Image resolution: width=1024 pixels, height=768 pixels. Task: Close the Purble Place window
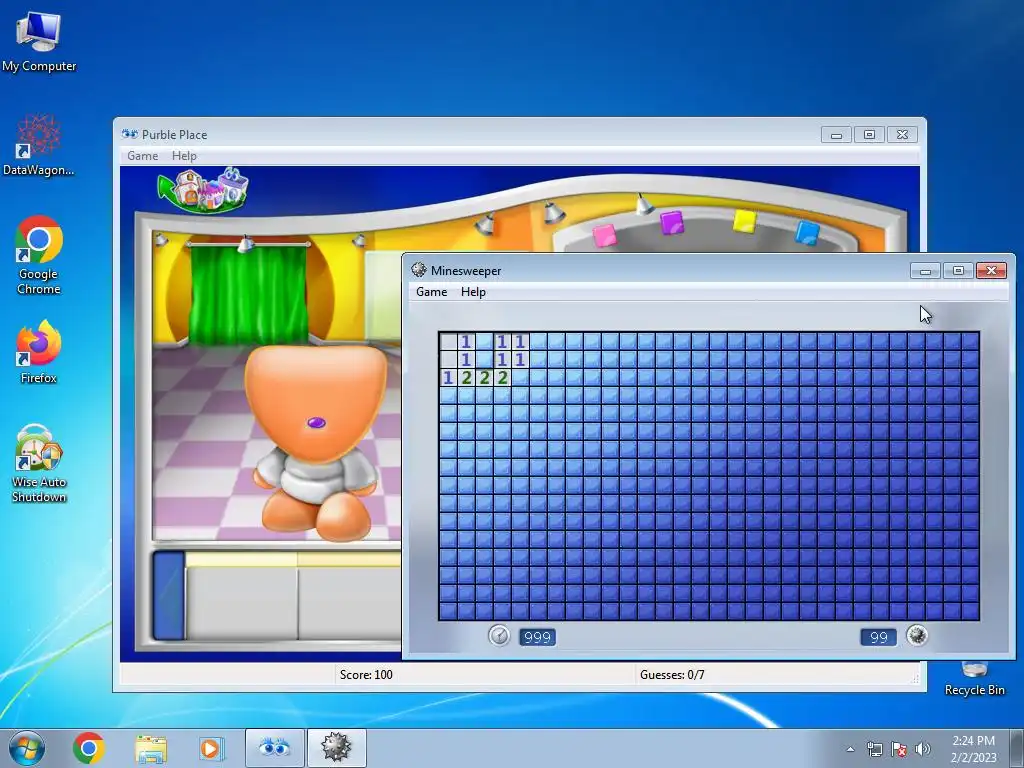(x=902, y=135)
